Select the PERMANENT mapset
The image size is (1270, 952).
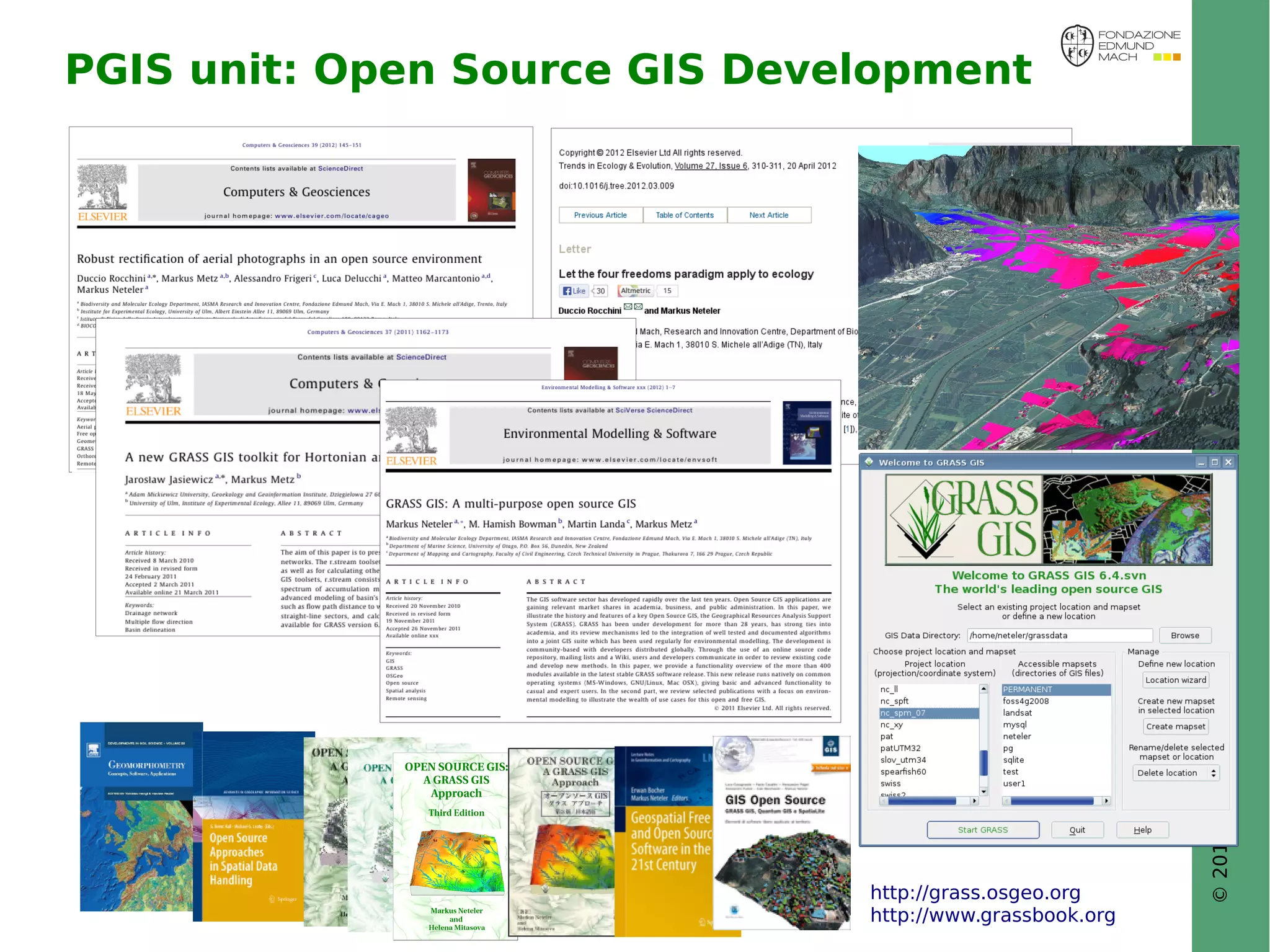coord(1056,689)
